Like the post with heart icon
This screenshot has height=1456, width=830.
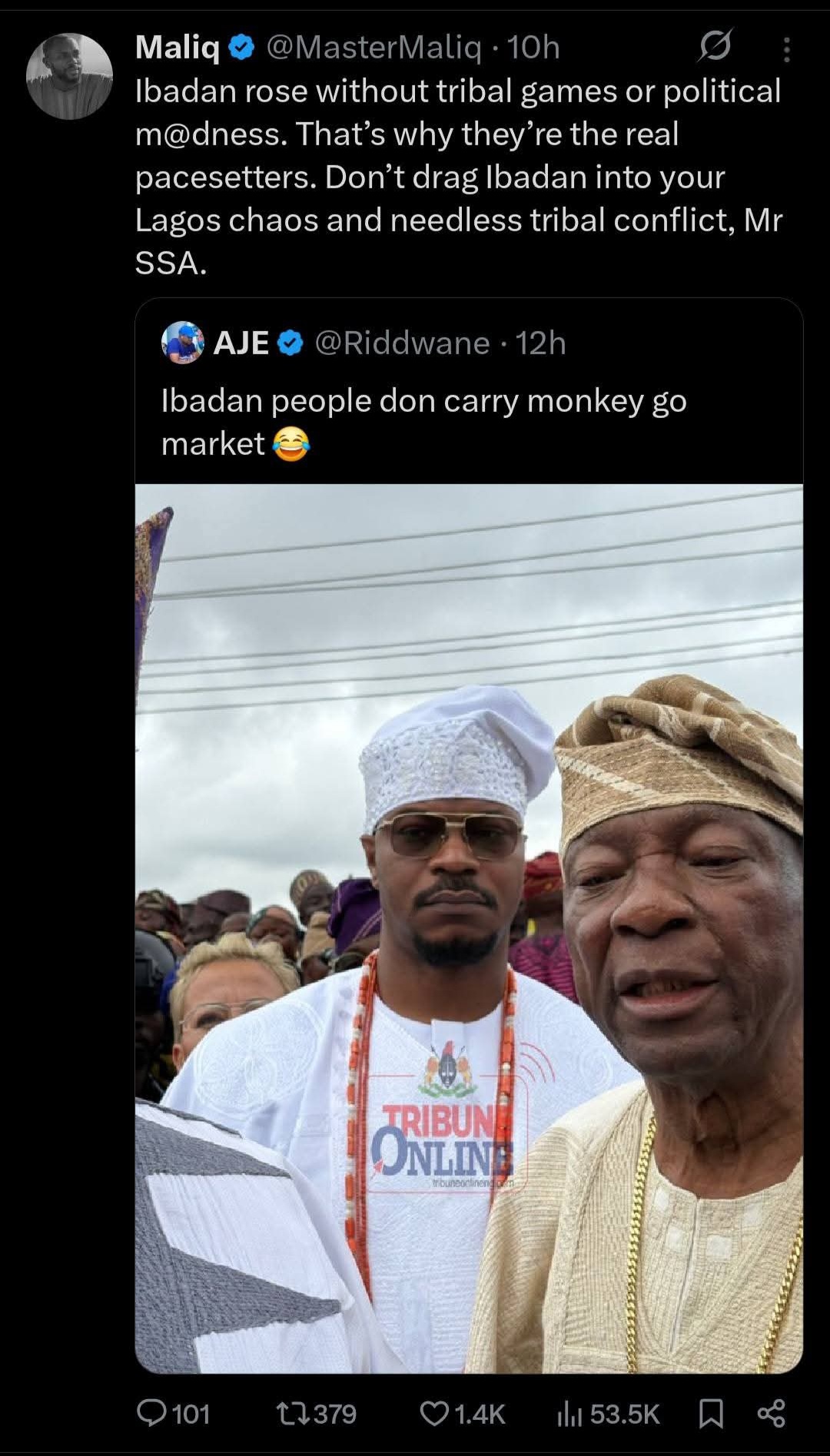click(x=434, y=1413)
